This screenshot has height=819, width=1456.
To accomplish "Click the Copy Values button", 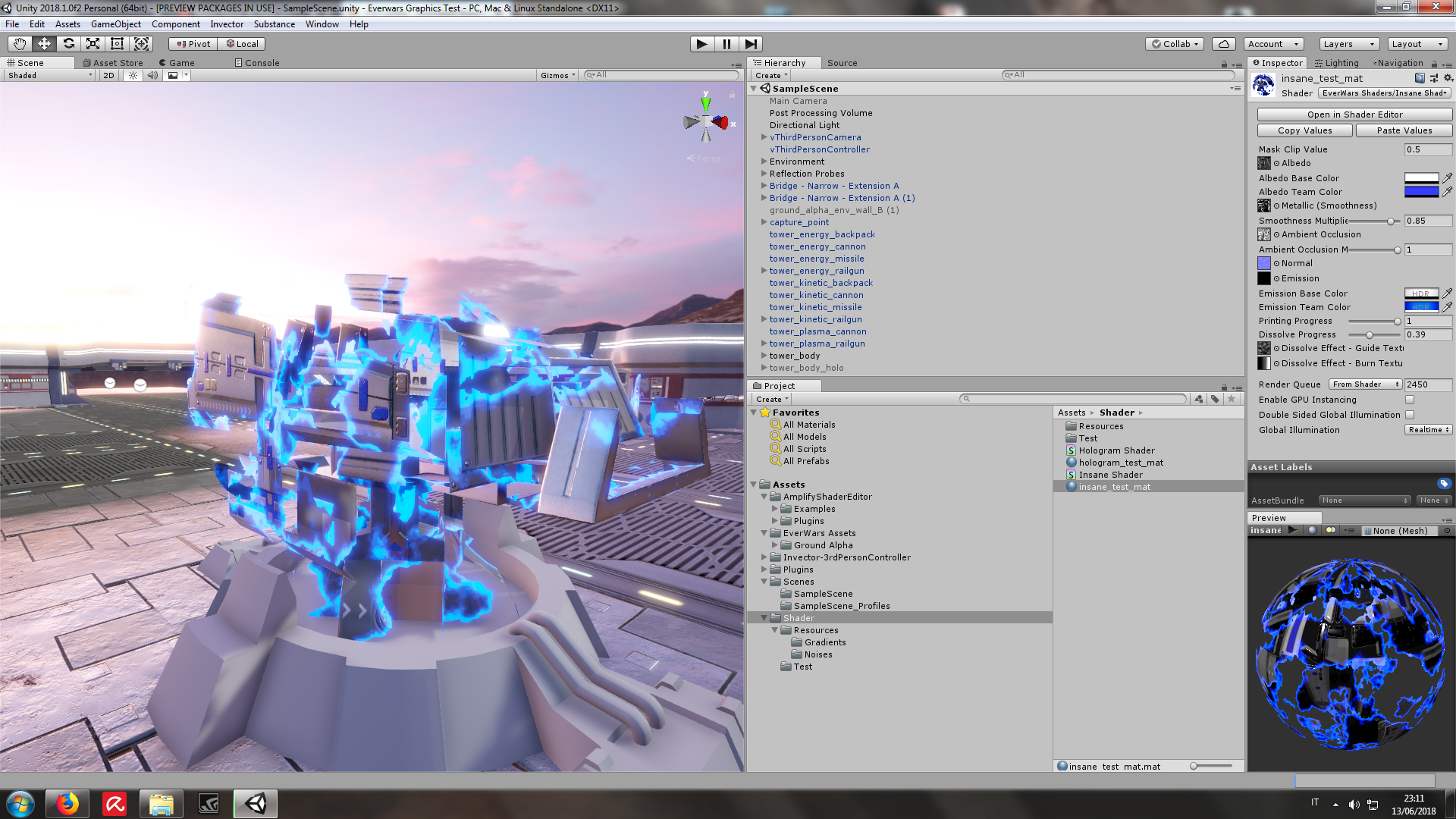I will pyautogui.click(x=1304, y=130).
